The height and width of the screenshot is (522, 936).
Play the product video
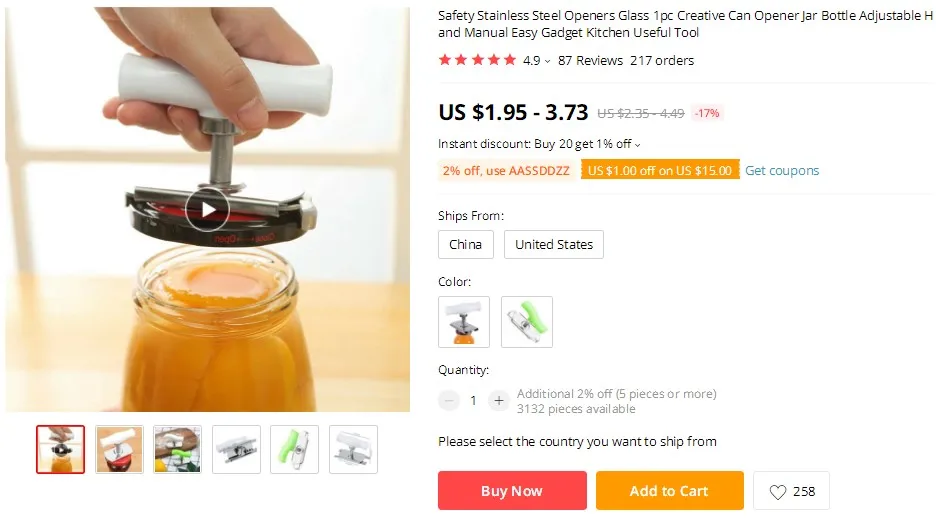[207, 209]
